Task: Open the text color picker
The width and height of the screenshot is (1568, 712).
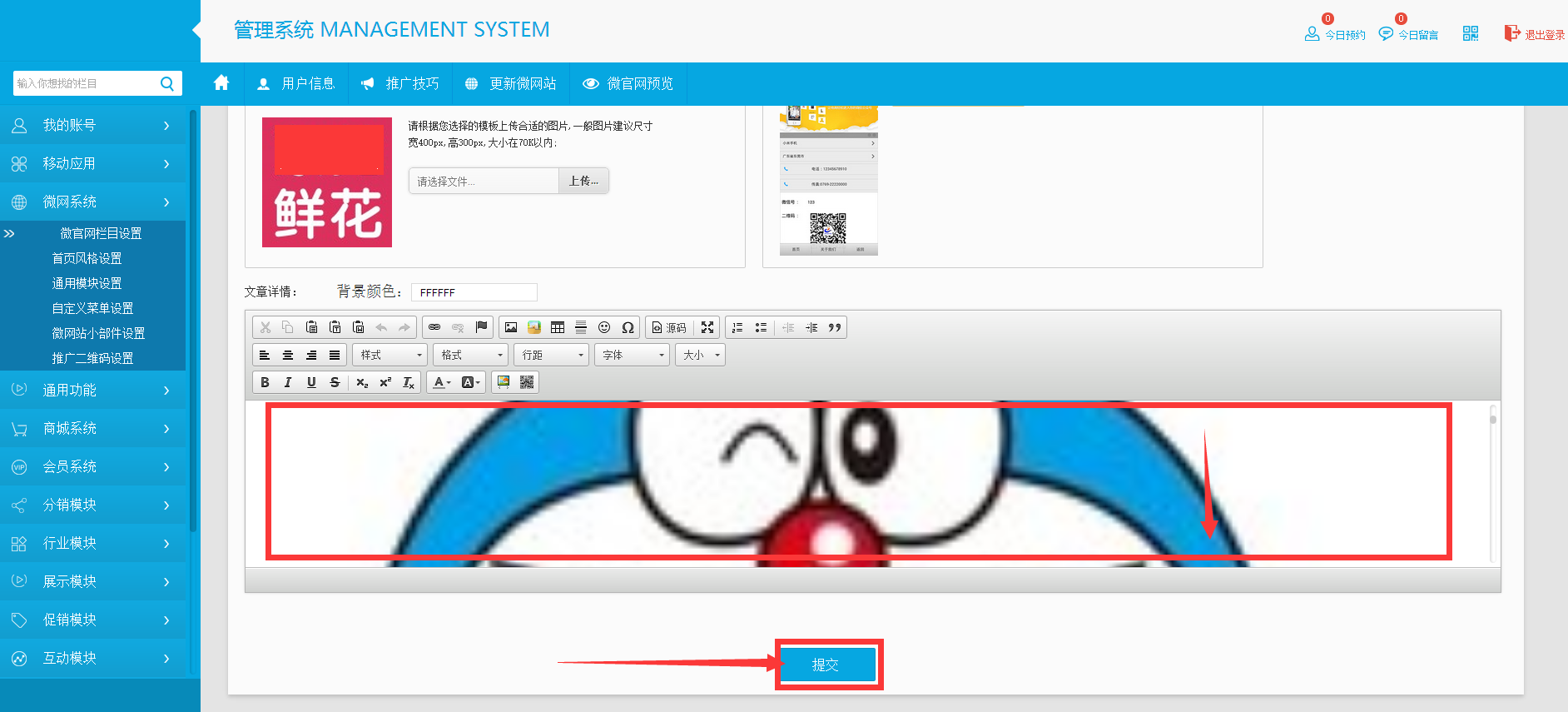Action: tap(441, 382)
